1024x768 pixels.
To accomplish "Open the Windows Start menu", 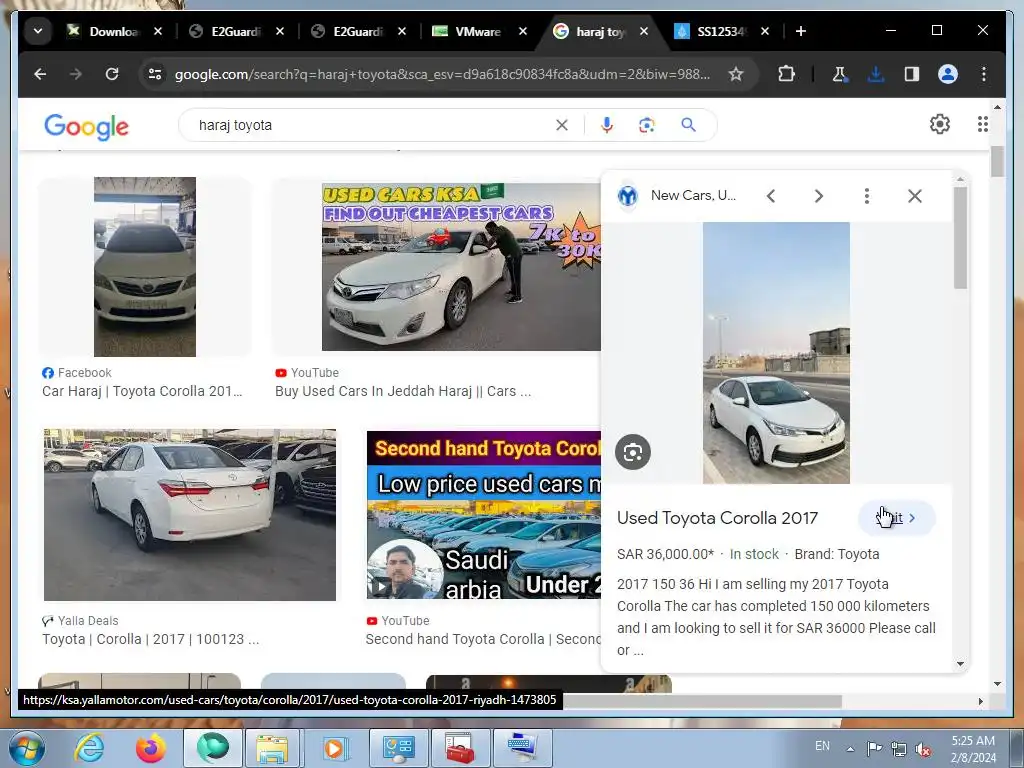I will click(x=26, y=748).
